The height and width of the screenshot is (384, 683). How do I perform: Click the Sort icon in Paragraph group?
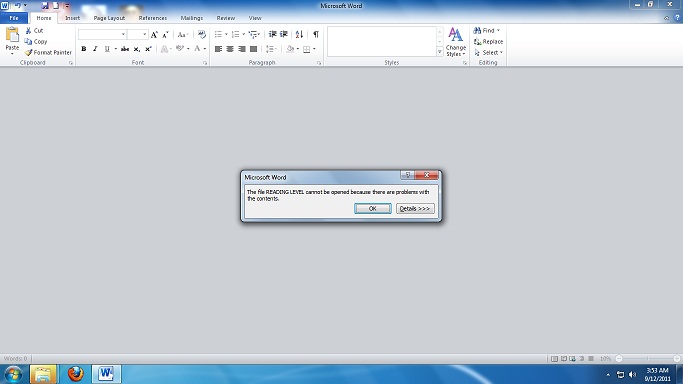299,34
